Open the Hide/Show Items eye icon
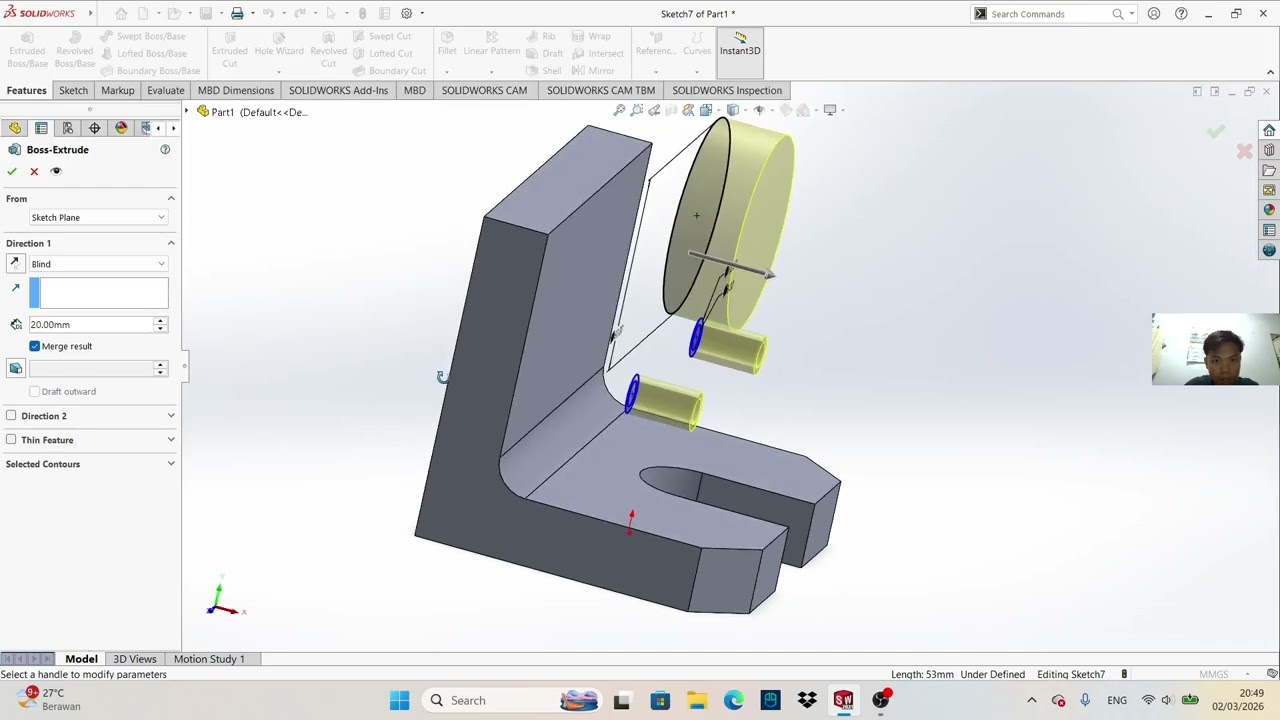 click(759, 110)
